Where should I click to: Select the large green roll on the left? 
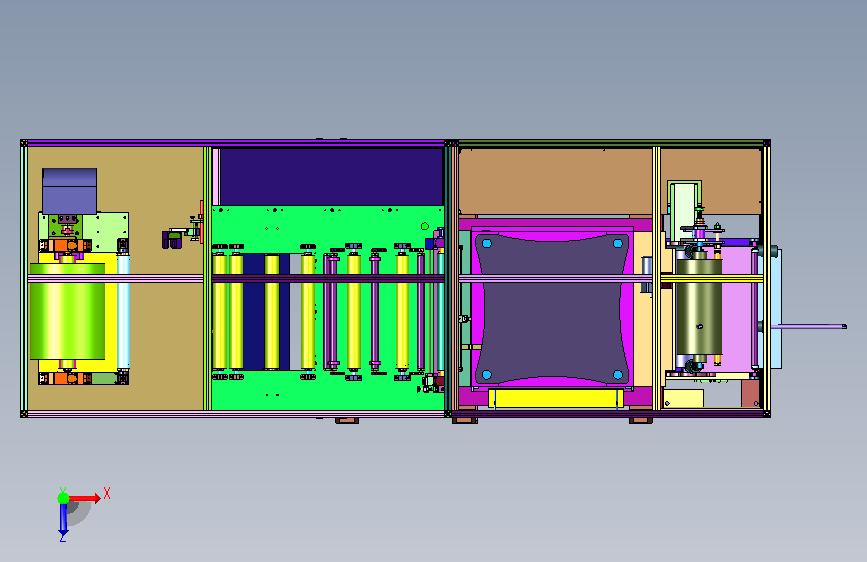pyautogui.click(x=67, y=311)
